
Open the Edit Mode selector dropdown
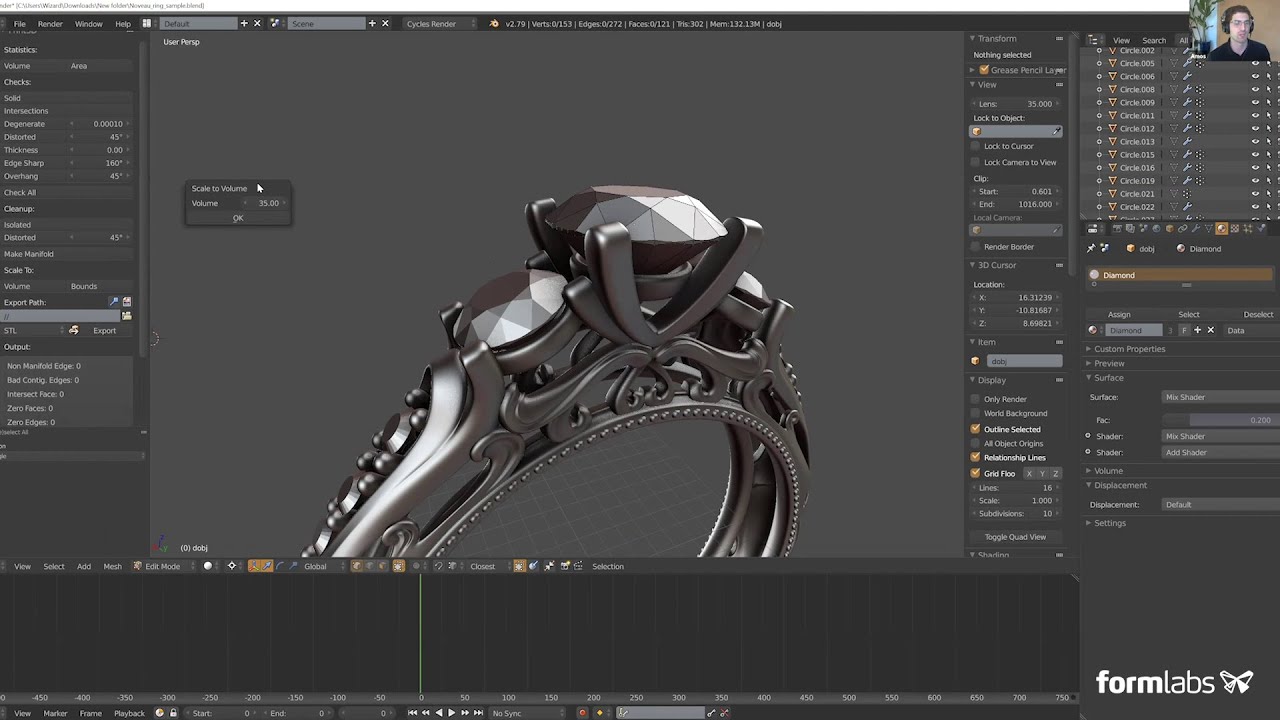tap(162, 566)
